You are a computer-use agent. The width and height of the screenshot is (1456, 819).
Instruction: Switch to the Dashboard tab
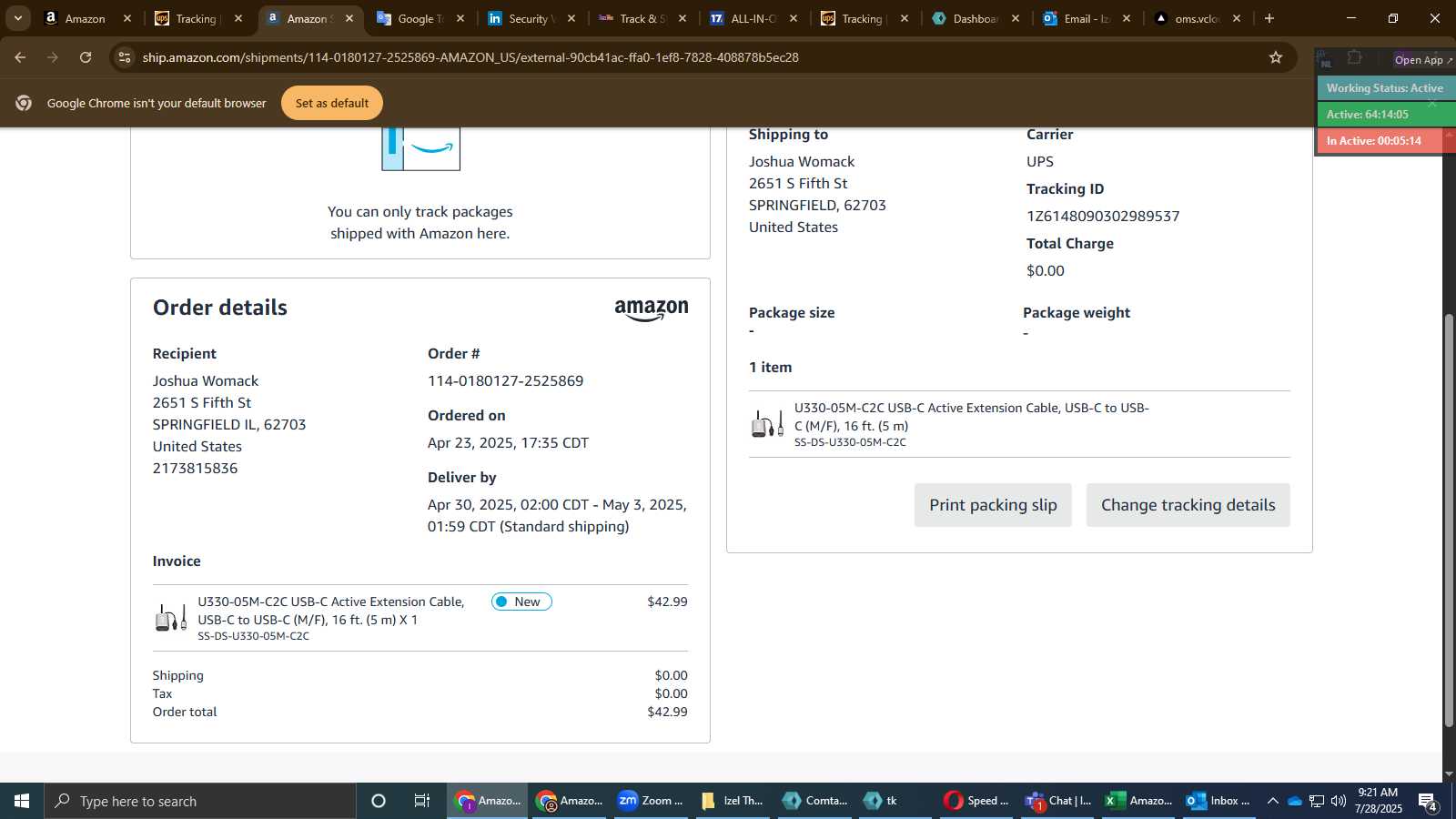tap(976, 18)
